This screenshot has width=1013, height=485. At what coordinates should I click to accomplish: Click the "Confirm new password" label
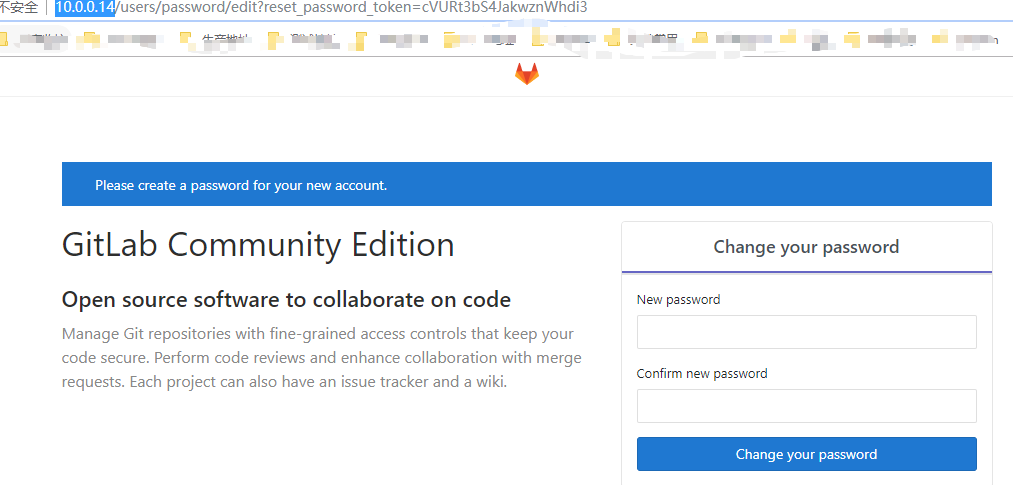[702, 373]
